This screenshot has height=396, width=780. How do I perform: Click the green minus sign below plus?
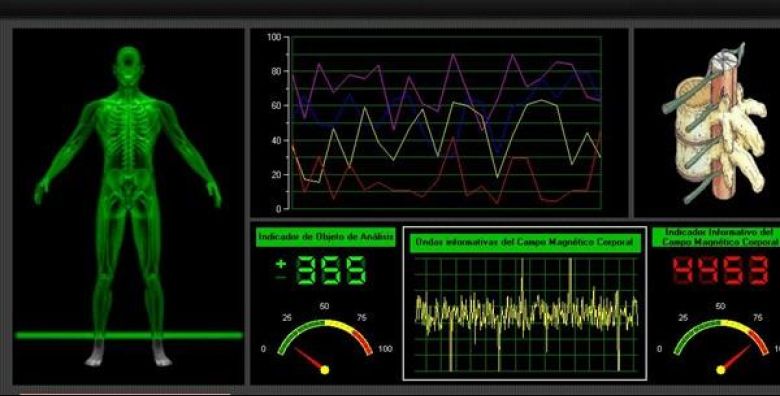pos(281,277)
